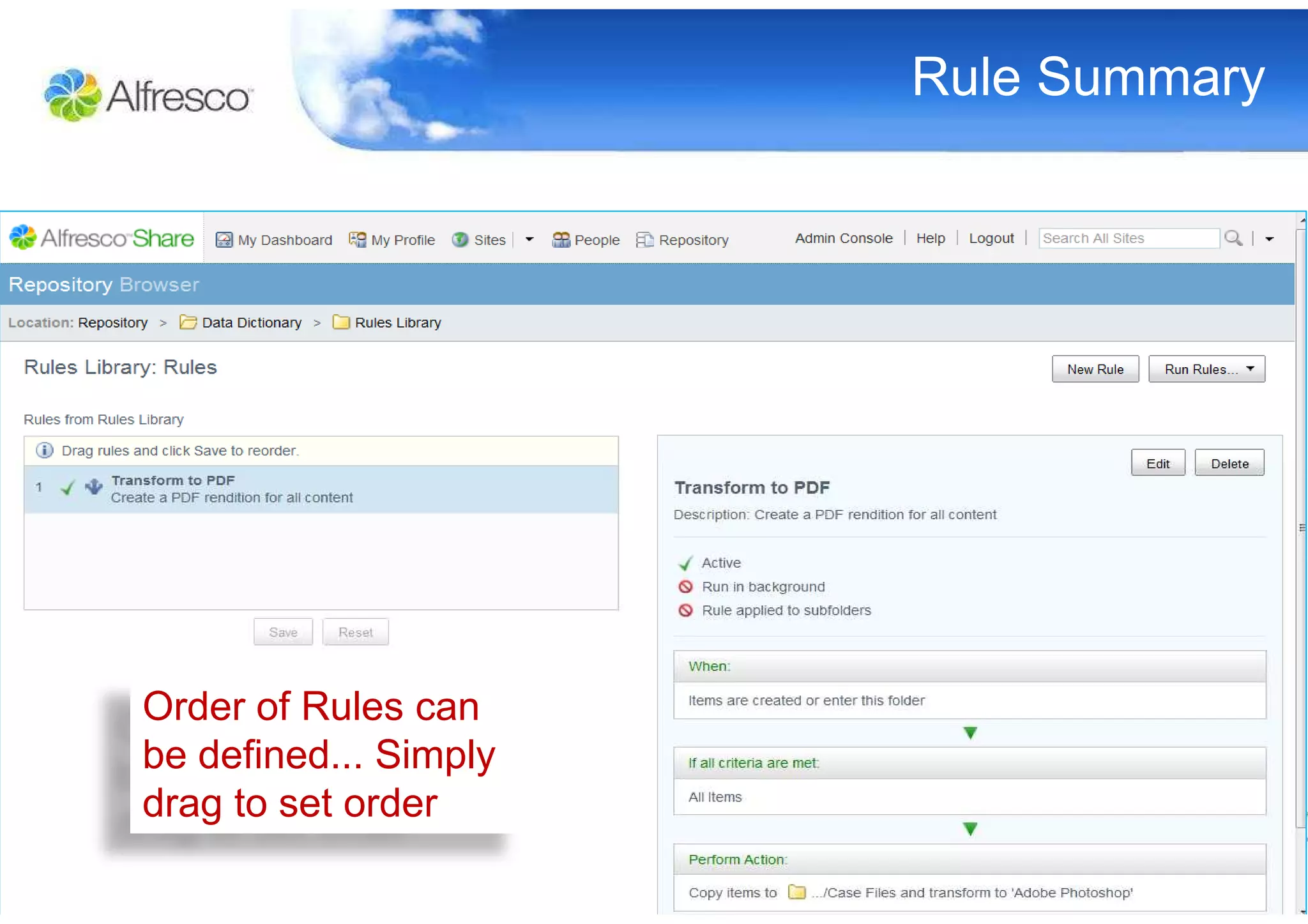Click the page vertical scrollbar
This screenshot has height=924, width=1308.
(1302, 529)
